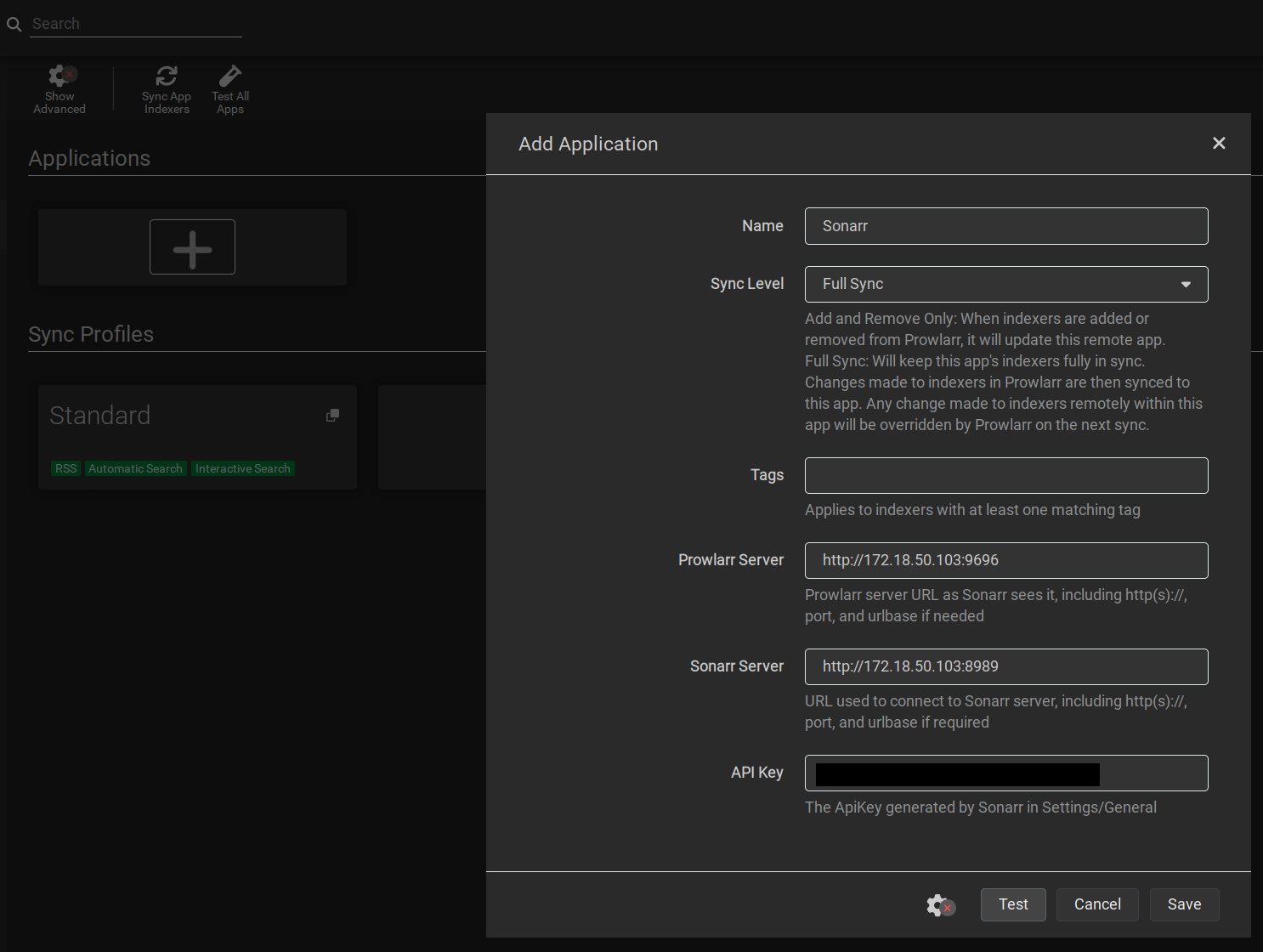This screenshot has height=952, width=1263.
Task: Click the Tags label
Action: (x=767, y=475)
